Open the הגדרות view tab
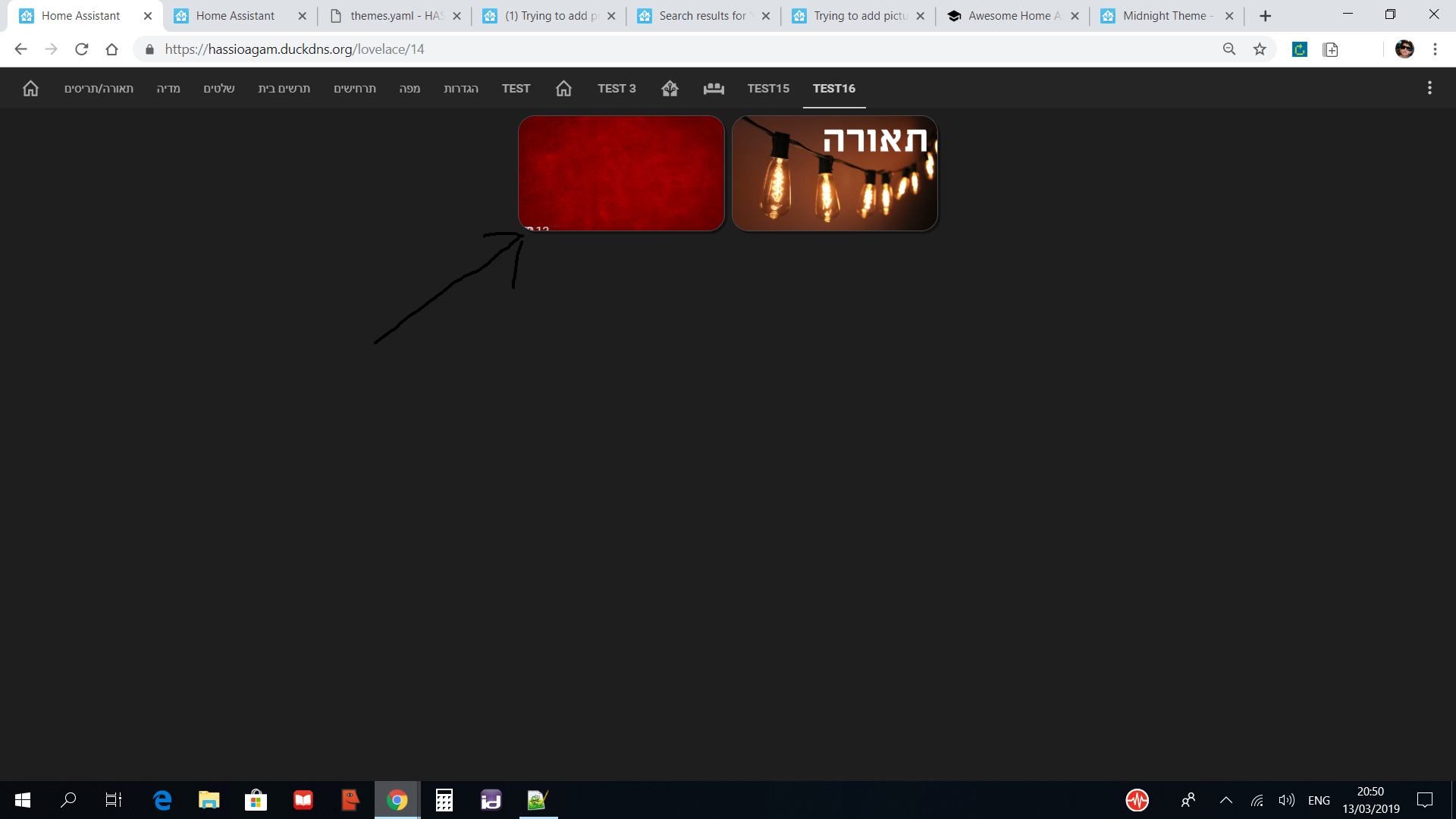 (x=461, y=89)
